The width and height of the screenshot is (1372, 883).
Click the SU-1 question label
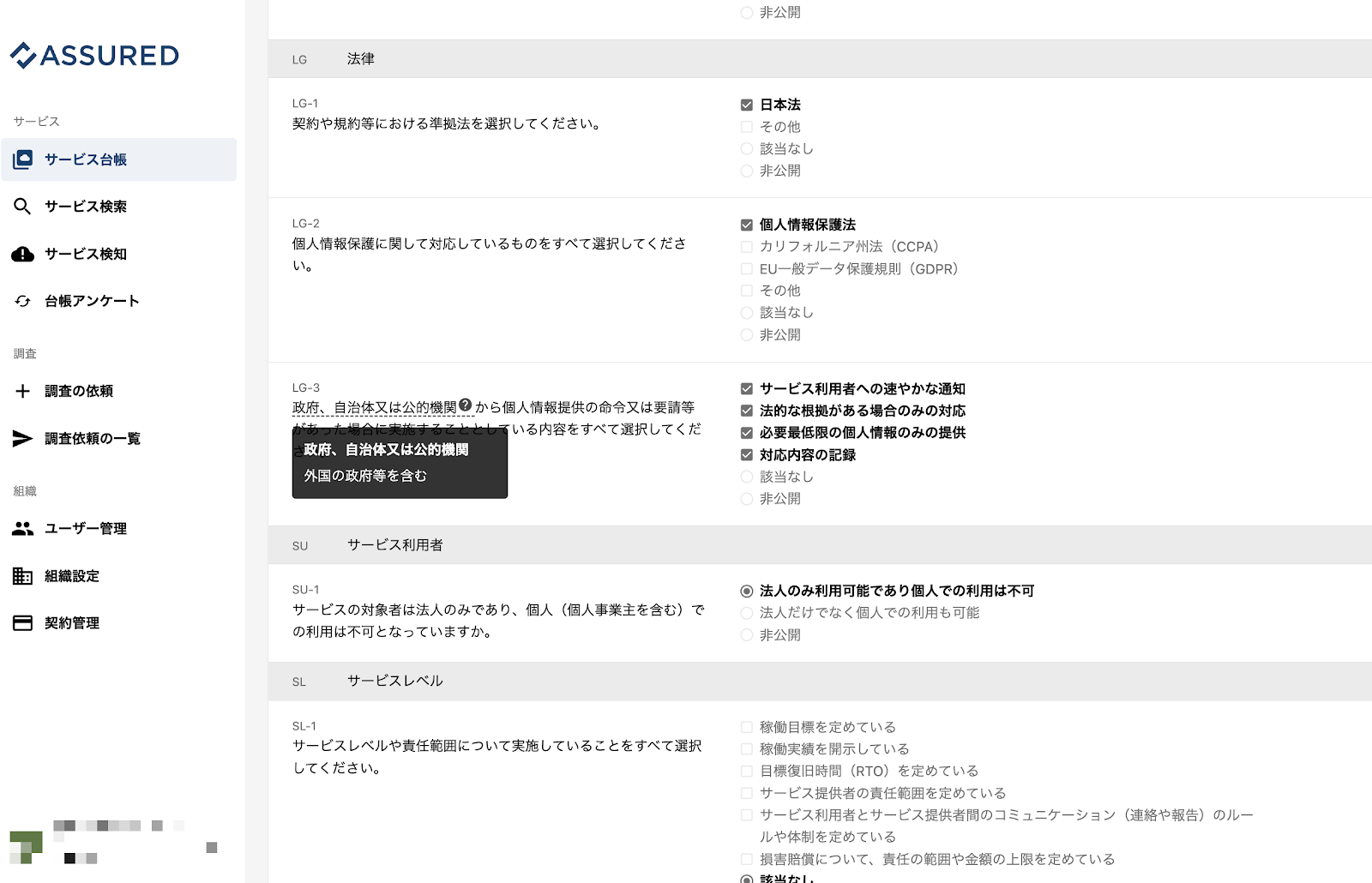pos(306,590)
